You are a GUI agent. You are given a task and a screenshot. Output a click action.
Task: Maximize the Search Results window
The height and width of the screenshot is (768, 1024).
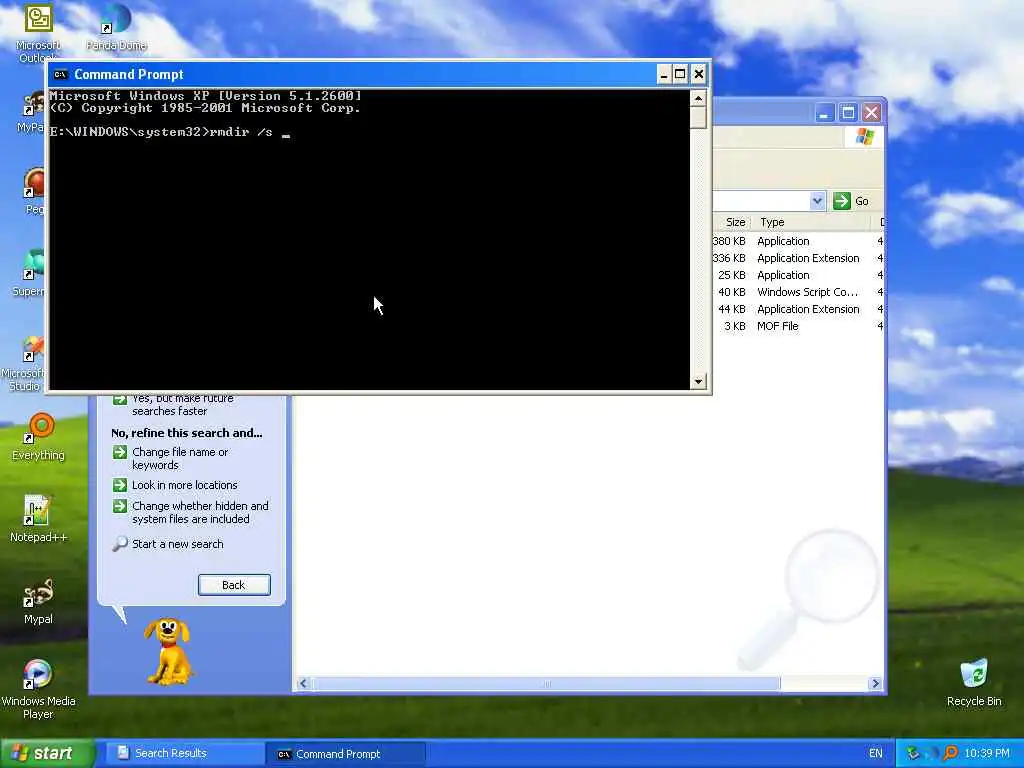[848, 113]
